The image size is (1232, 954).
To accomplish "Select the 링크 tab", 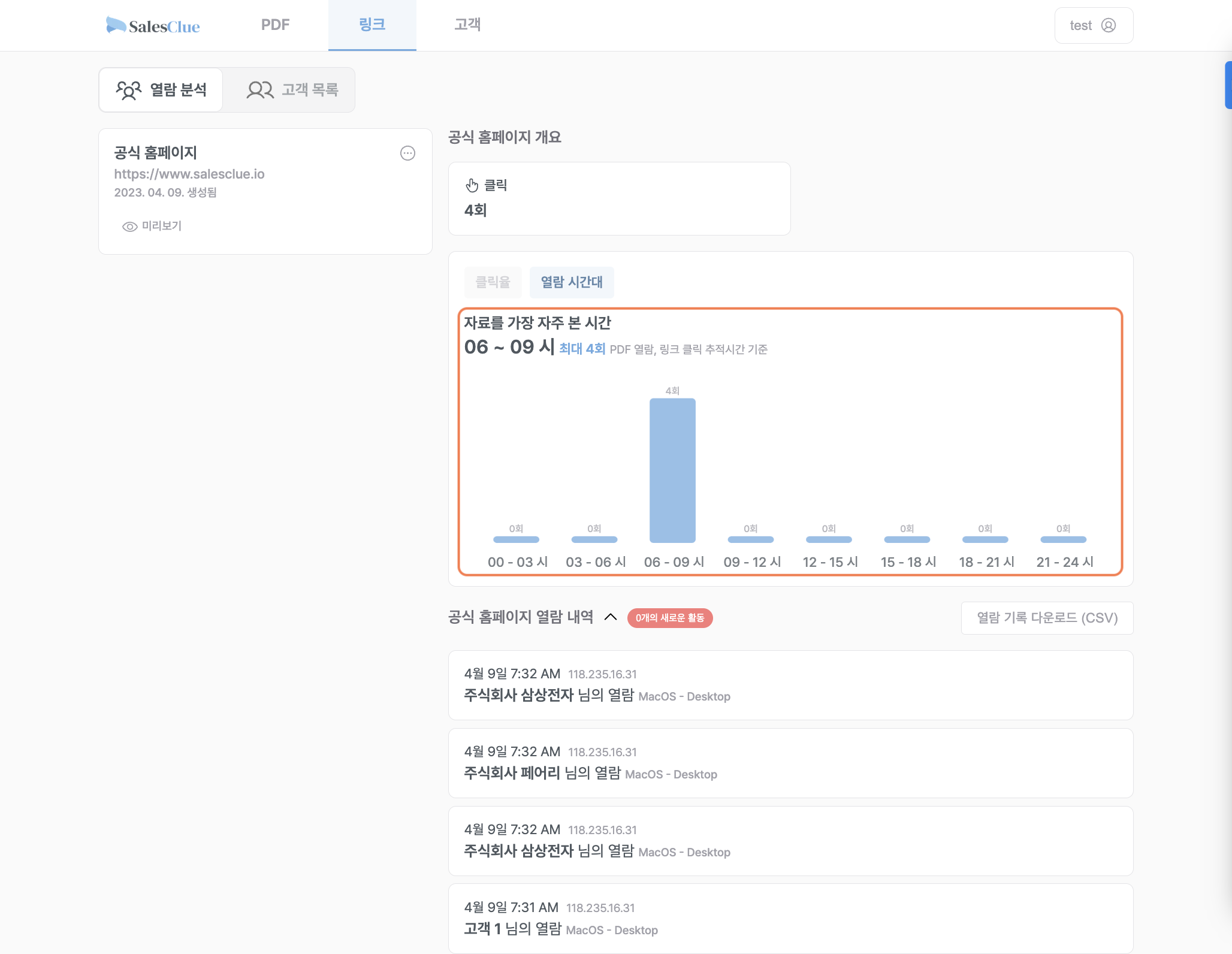I will click(x=372, y=25).
